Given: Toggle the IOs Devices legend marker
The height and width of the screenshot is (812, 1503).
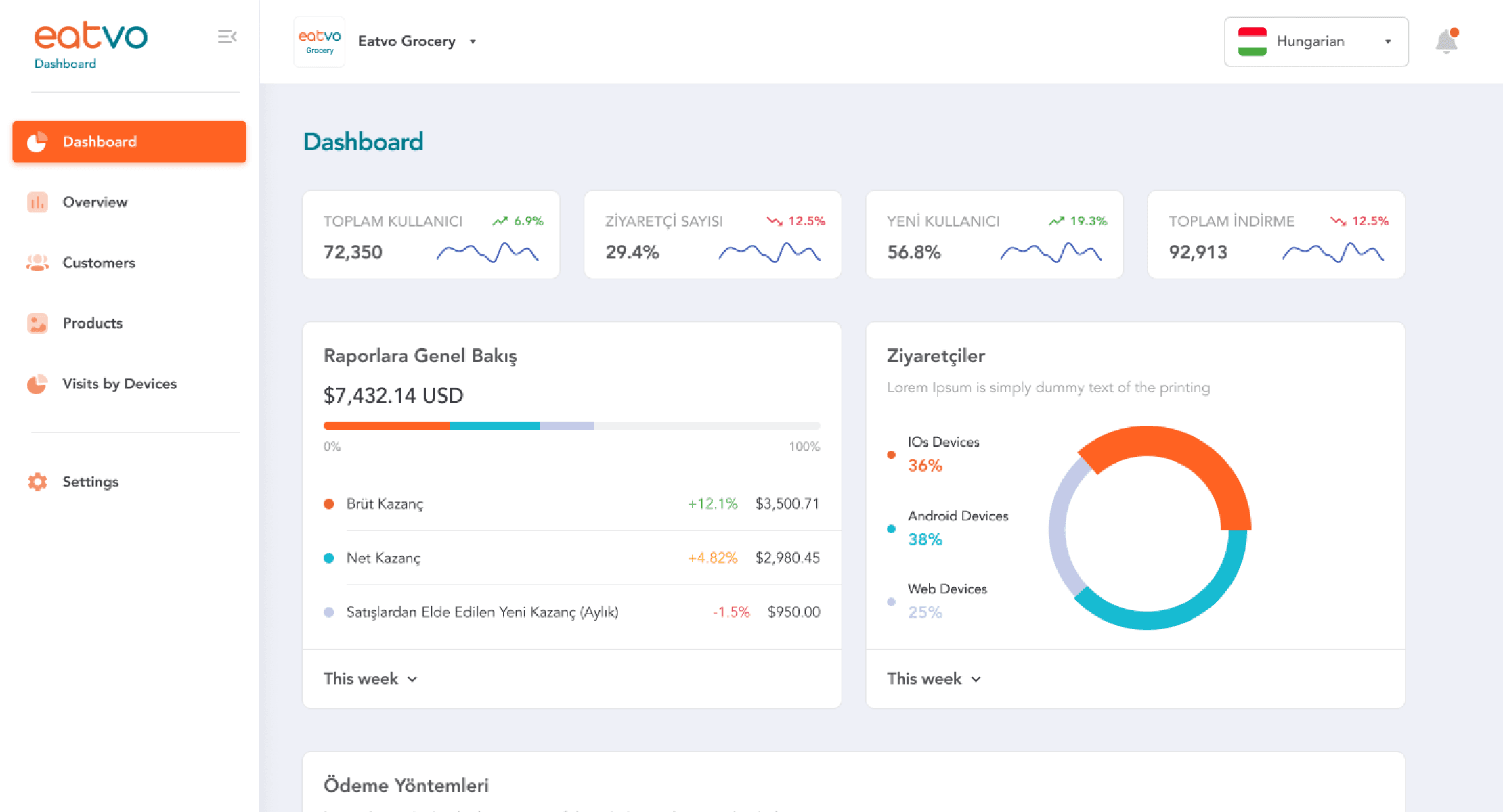Looking at the screenshot, I should [890, 455].
